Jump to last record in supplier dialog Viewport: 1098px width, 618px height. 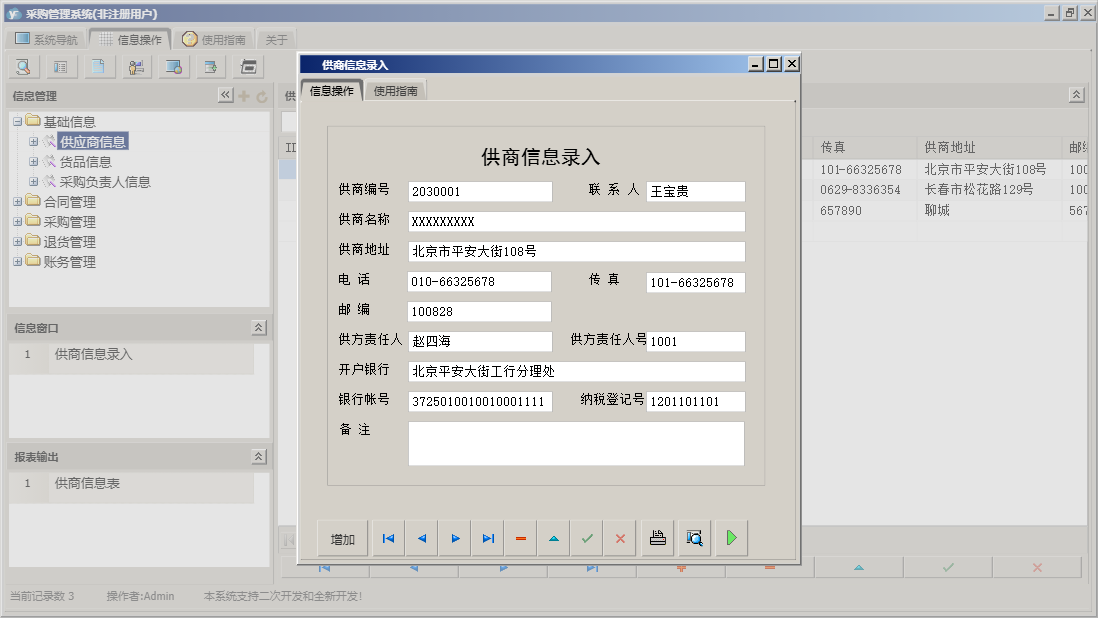pyautogui.click(x=488, y=539)
